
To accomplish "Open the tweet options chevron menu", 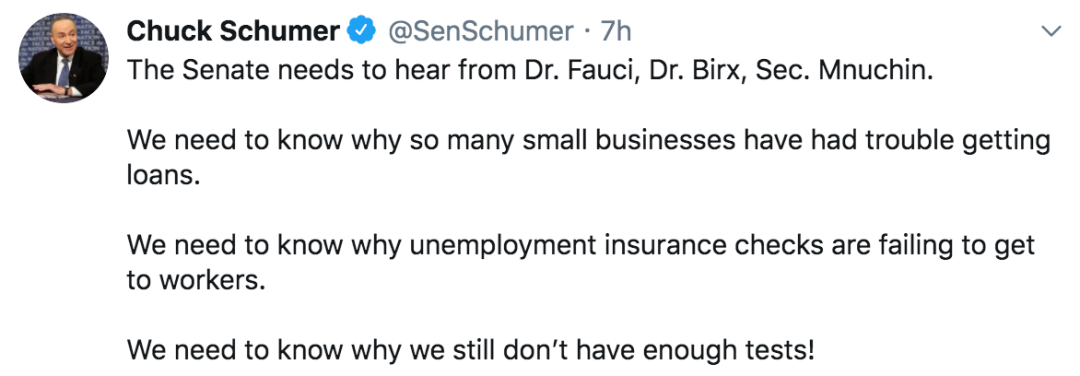I will click(1050, 32).
